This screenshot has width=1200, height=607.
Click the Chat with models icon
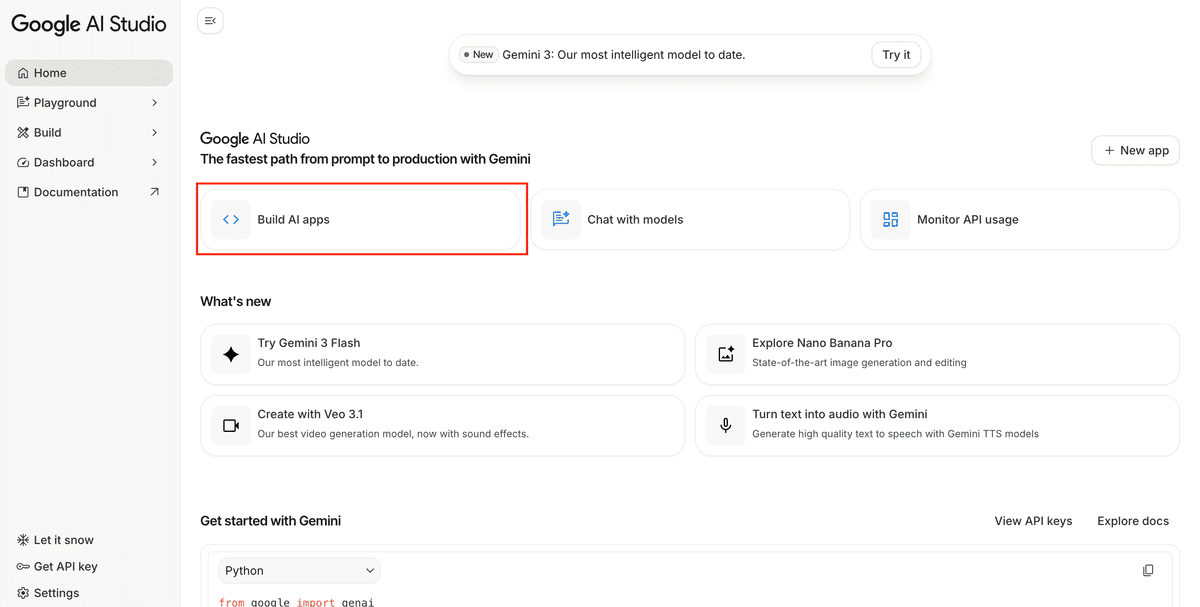pos(561,220)
